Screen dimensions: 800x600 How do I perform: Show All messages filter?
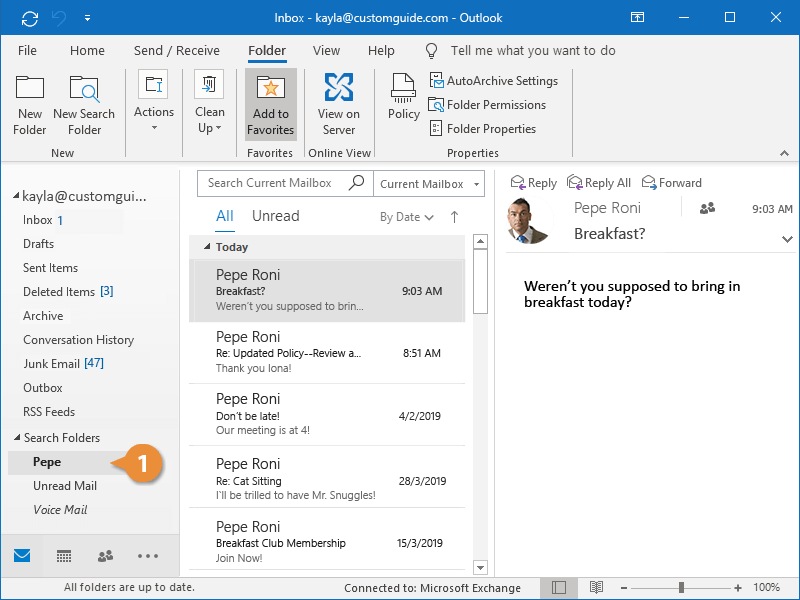(224, 216)
